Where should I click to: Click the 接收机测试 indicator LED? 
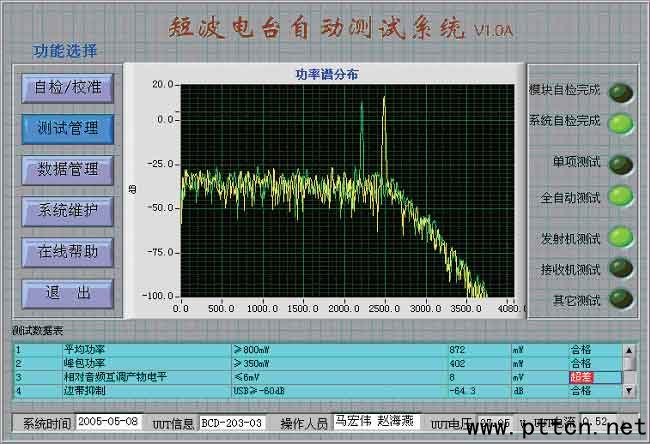pos(621,267)
